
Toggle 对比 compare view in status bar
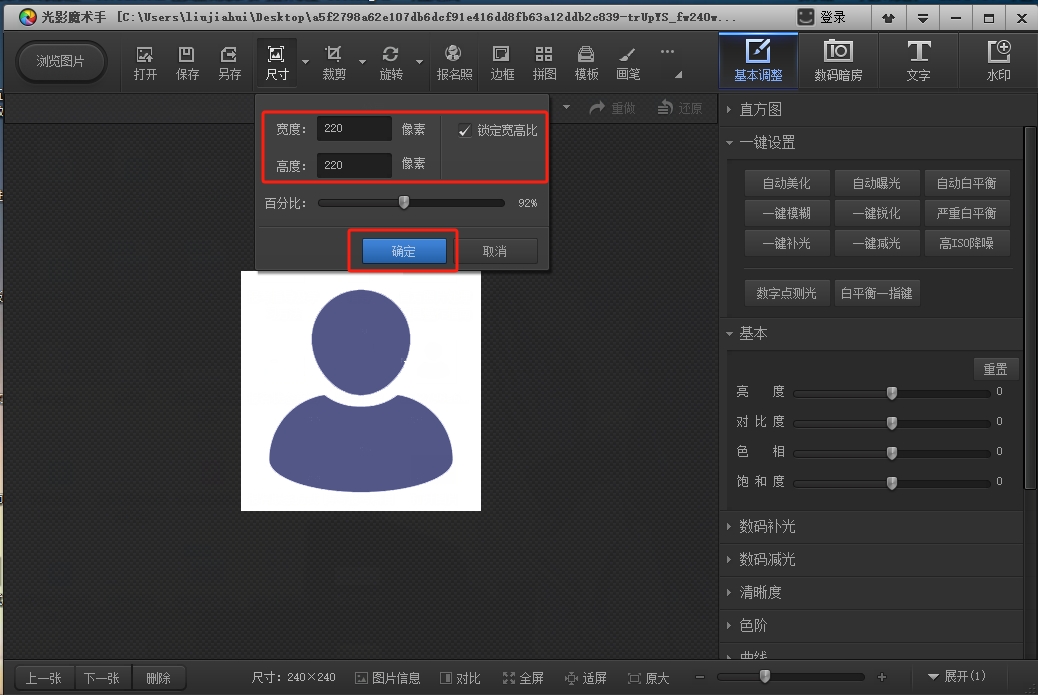[x=459, y=678]
